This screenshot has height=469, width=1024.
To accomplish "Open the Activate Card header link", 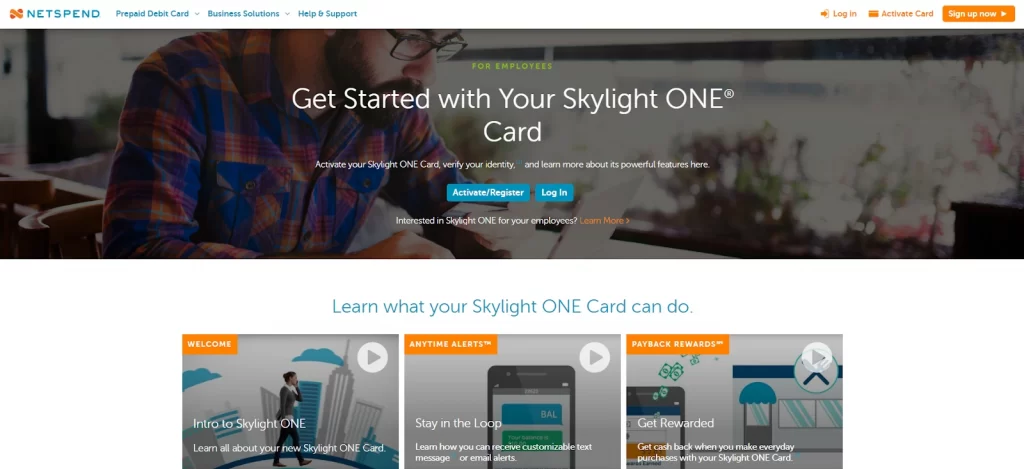I will coord(907,14).
